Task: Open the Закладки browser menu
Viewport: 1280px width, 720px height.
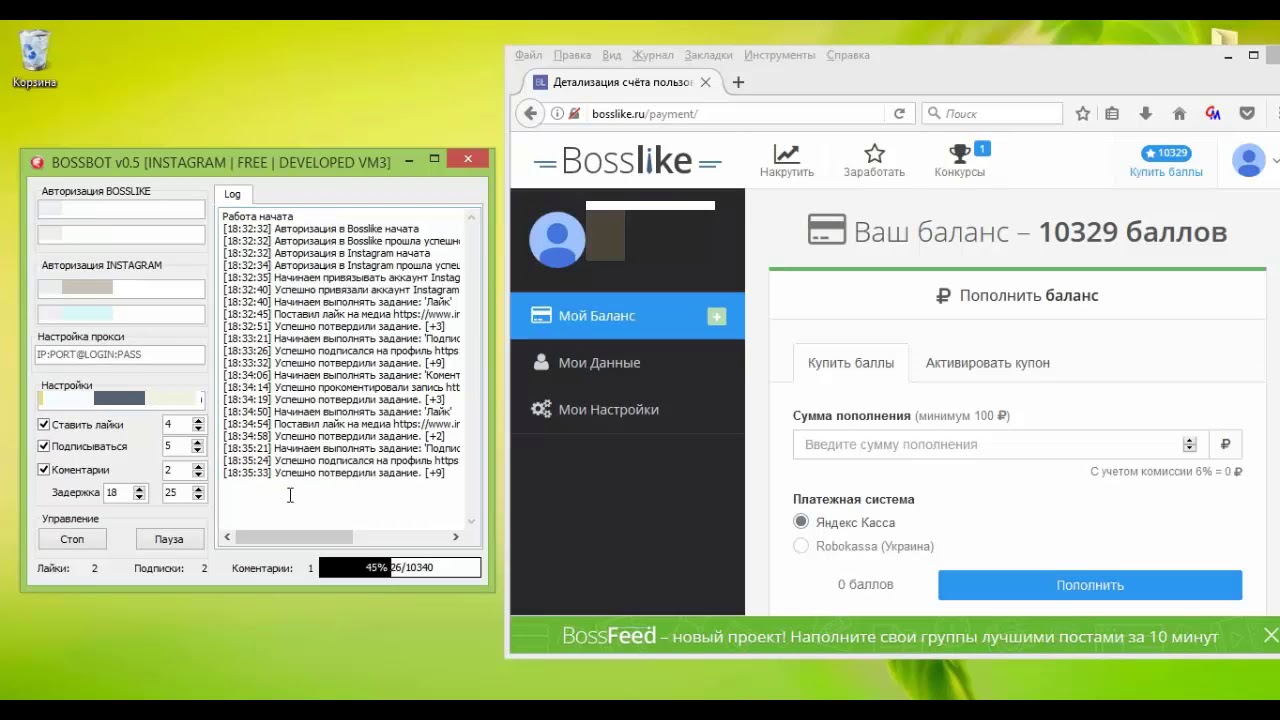Action: click(x=708, y=55)
